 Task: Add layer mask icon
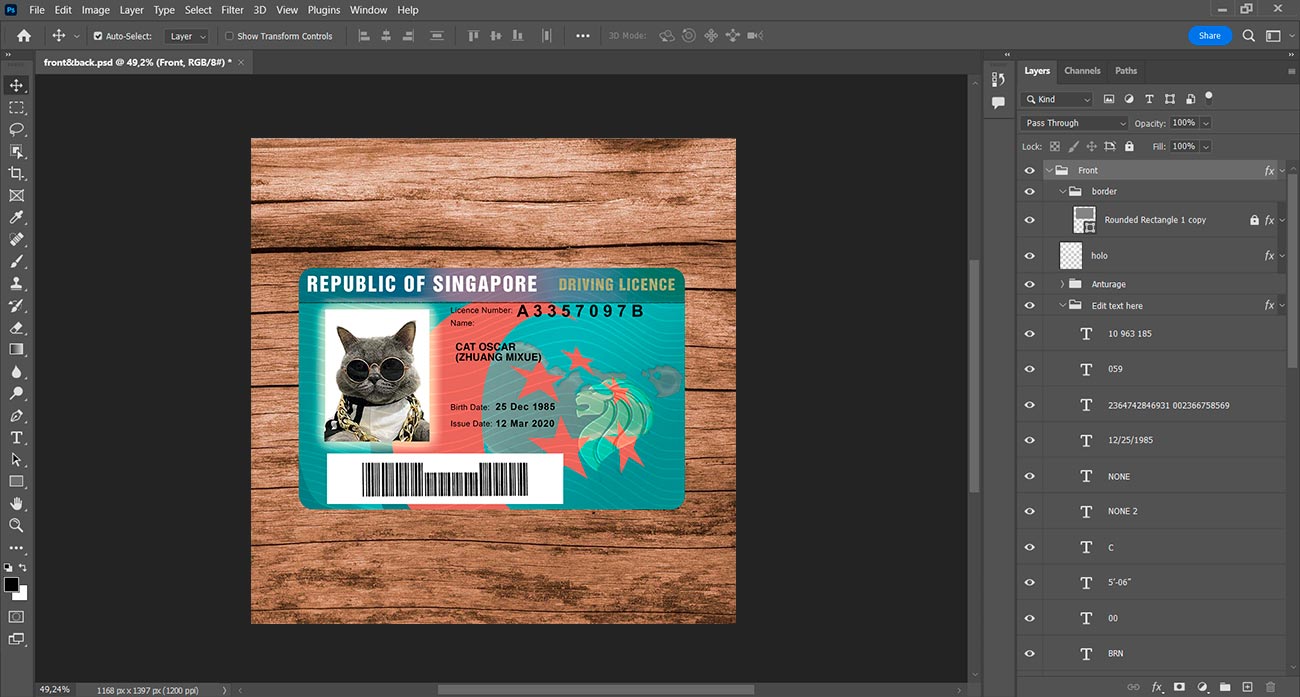click(1179, 687)
